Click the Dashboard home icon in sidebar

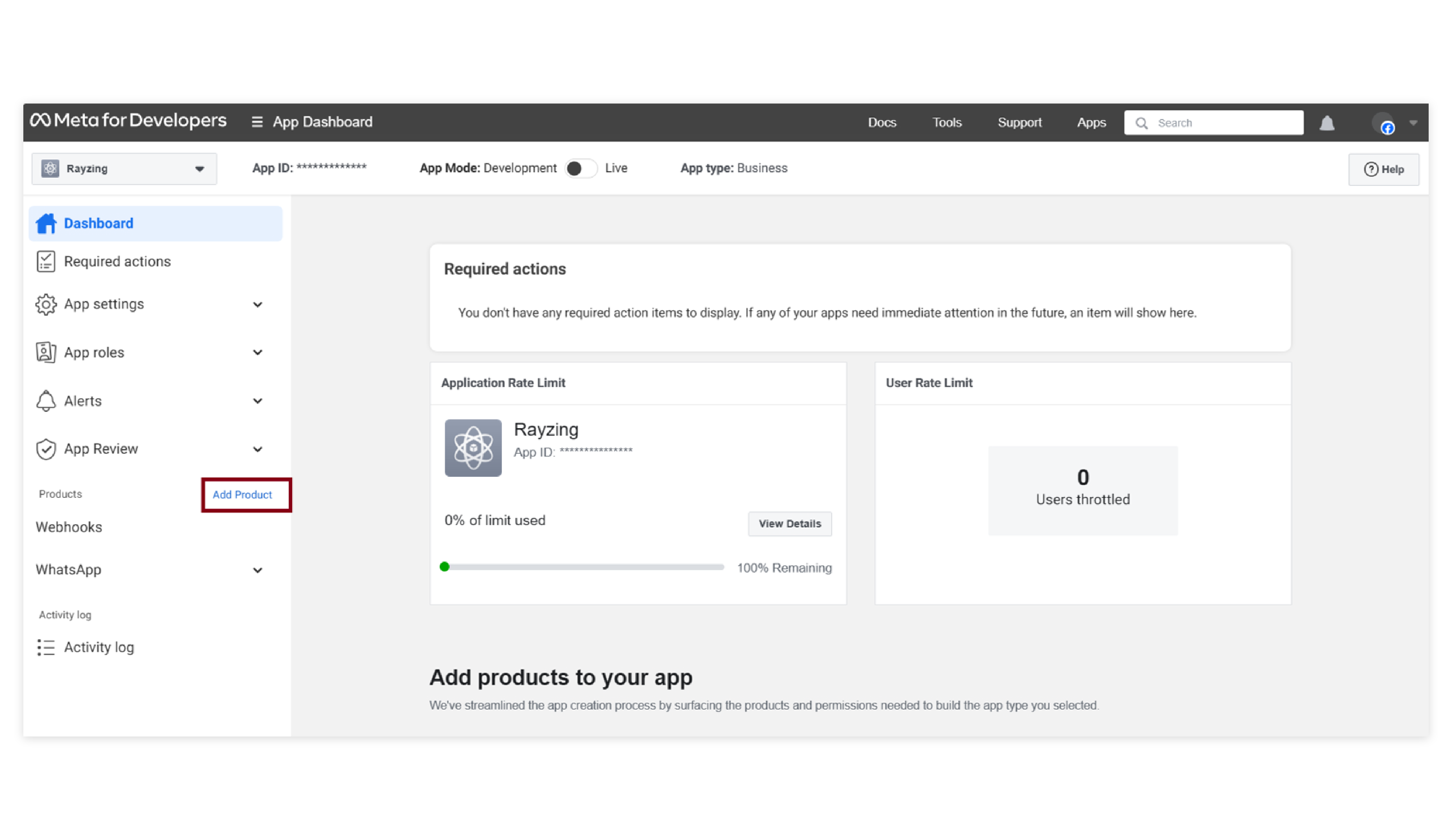coord(46,223)
